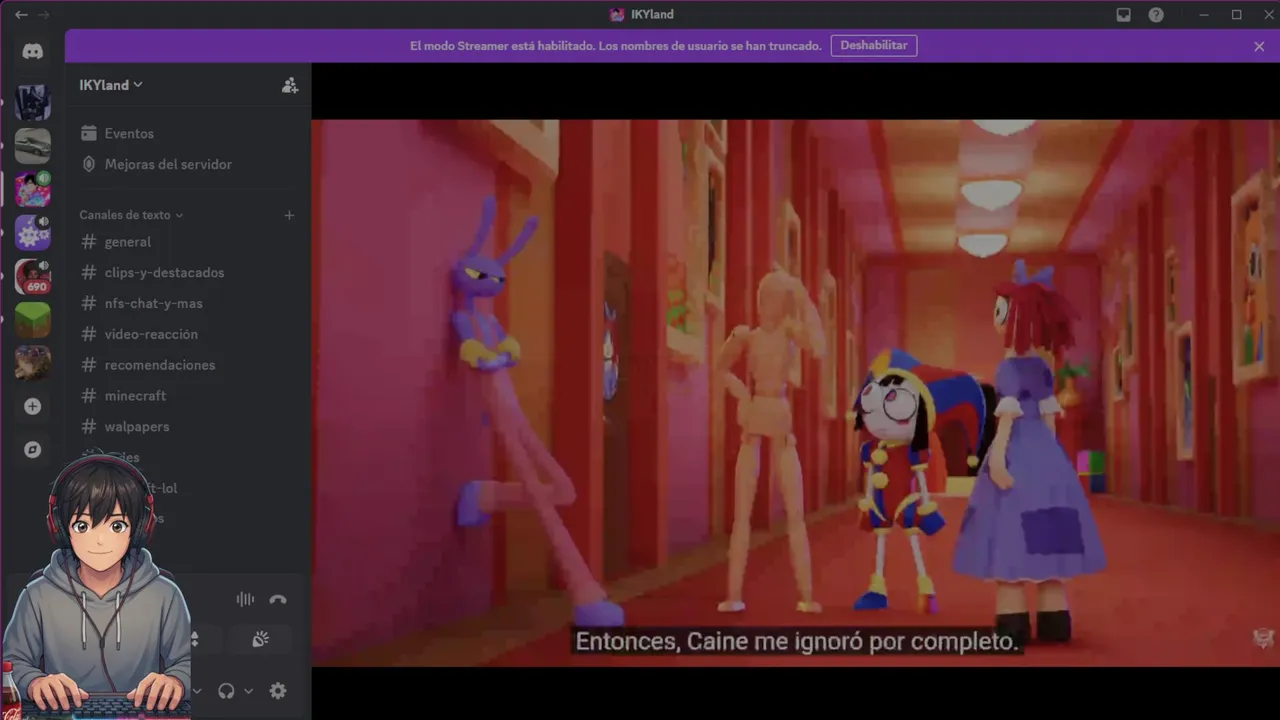The image size is (1280, 720).
Task: Open Discord help icon
Action: pos(1156,15)
